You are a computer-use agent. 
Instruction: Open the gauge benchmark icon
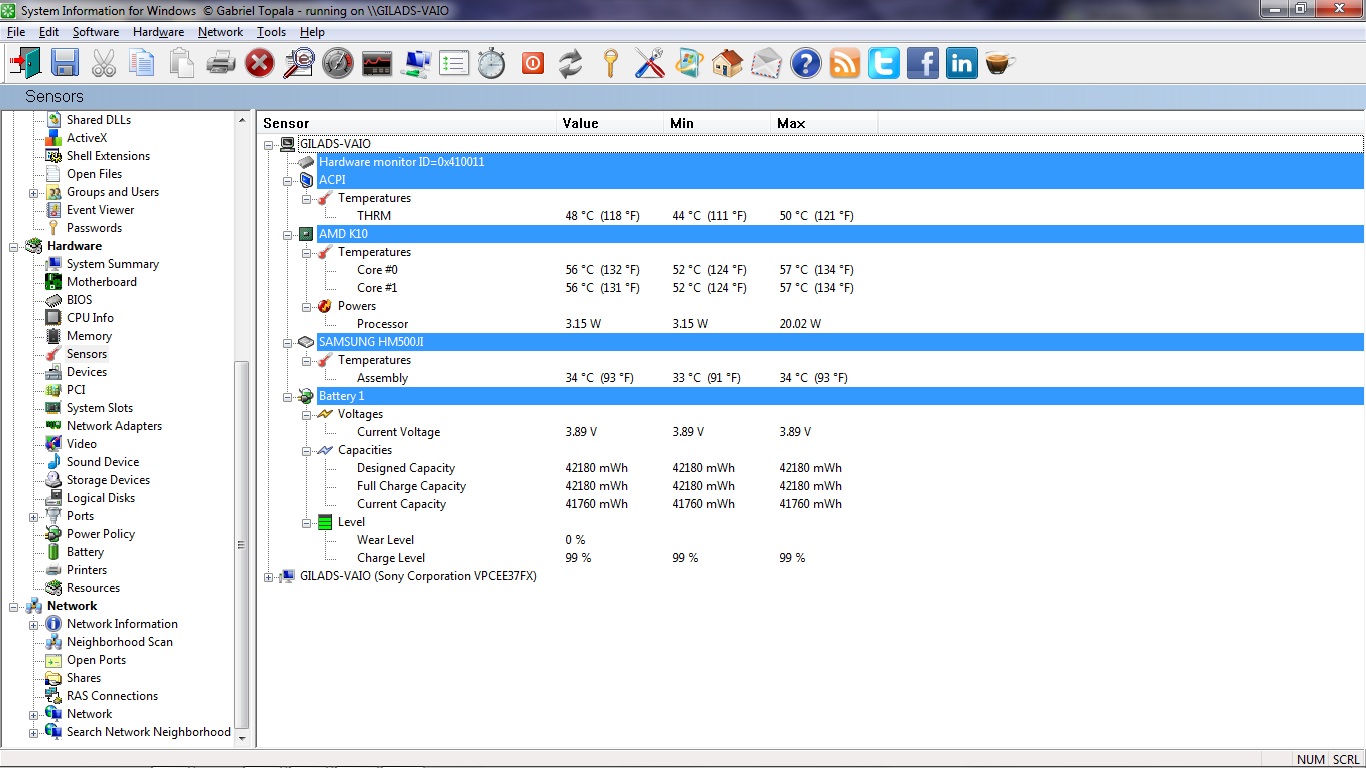click(337, 64)
